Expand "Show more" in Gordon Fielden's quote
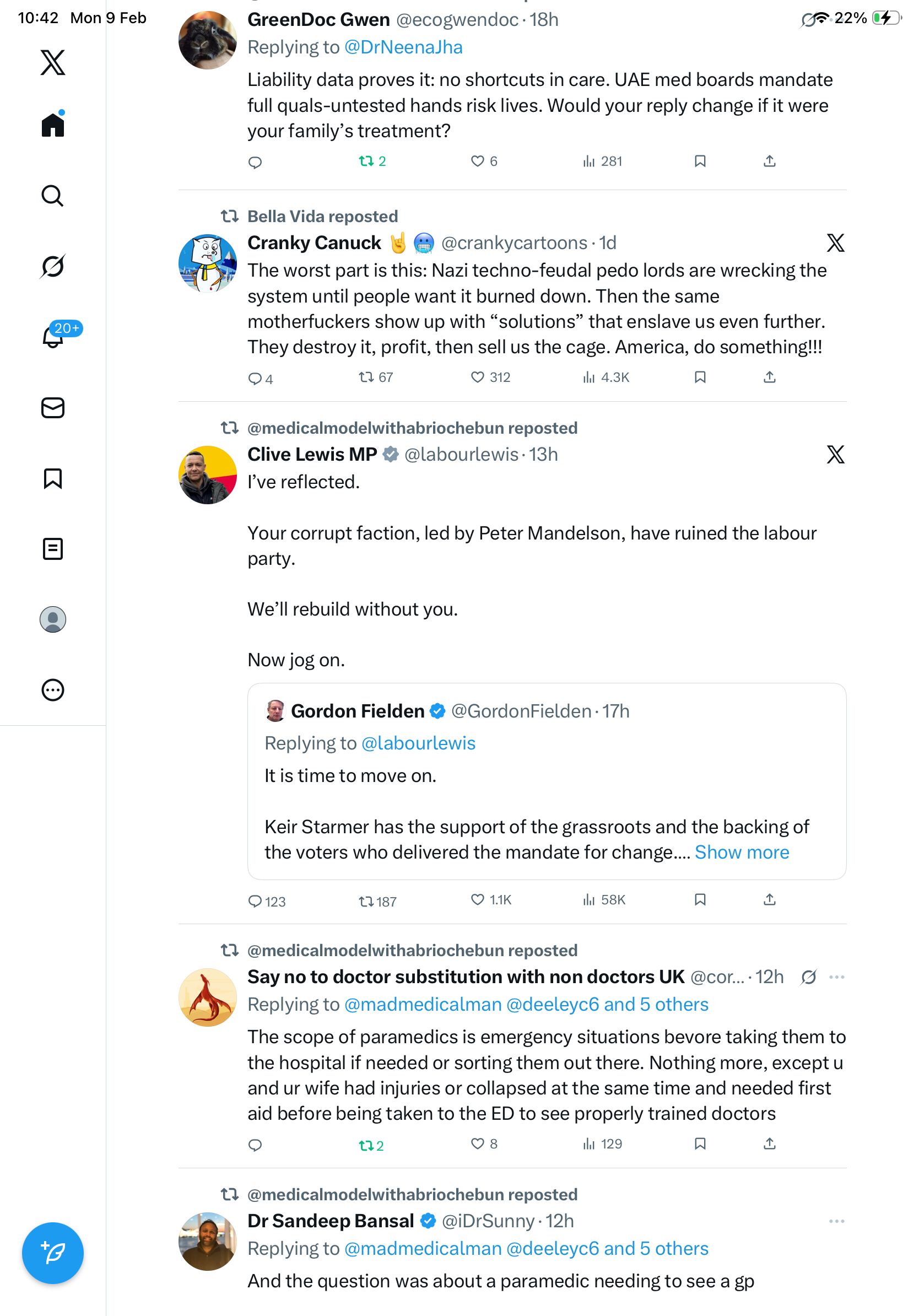Image resolution: width=919 pixels, height=1316 pixels. coord(742,853)
